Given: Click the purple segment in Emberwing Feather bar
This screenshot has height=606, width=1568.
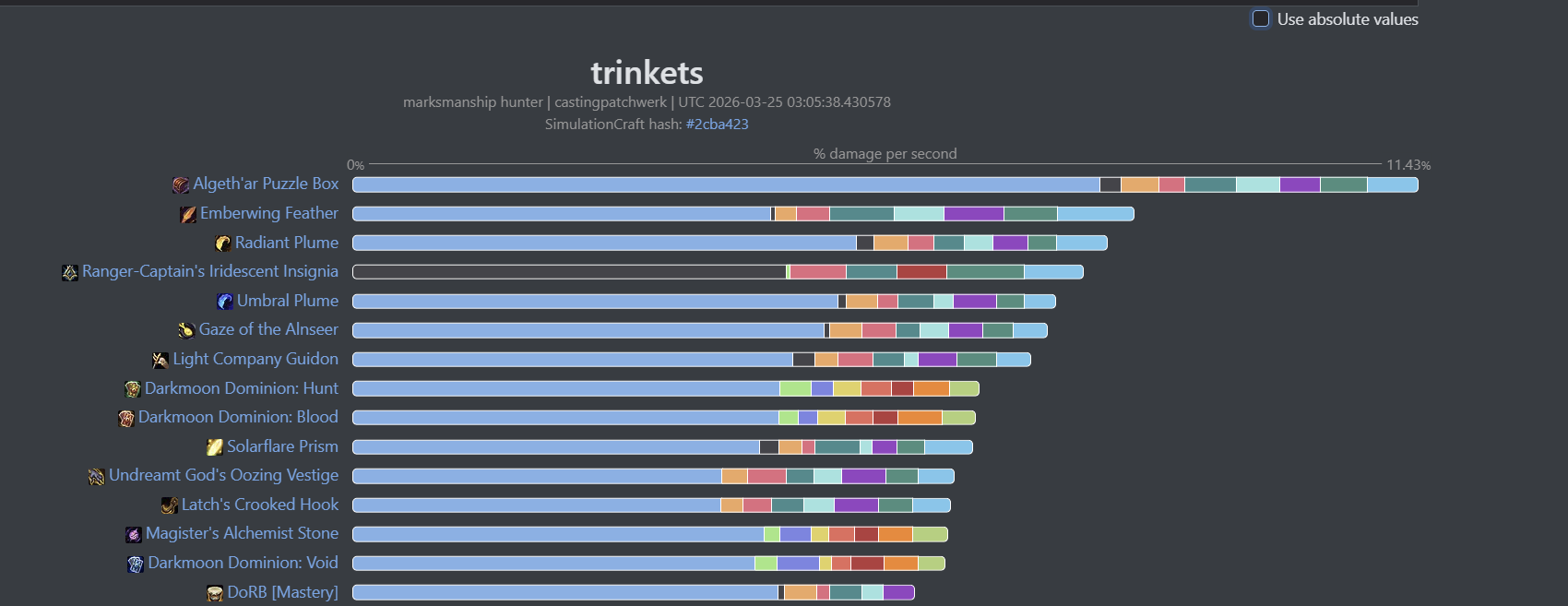Looking at the screenshot, I should coord(974,214).
